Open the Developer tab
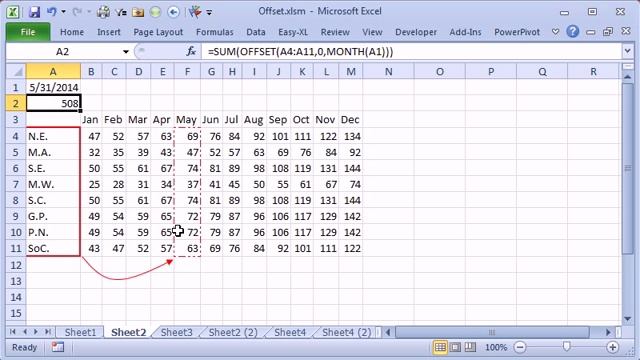 pyautogui.click(x=416, y=32)
